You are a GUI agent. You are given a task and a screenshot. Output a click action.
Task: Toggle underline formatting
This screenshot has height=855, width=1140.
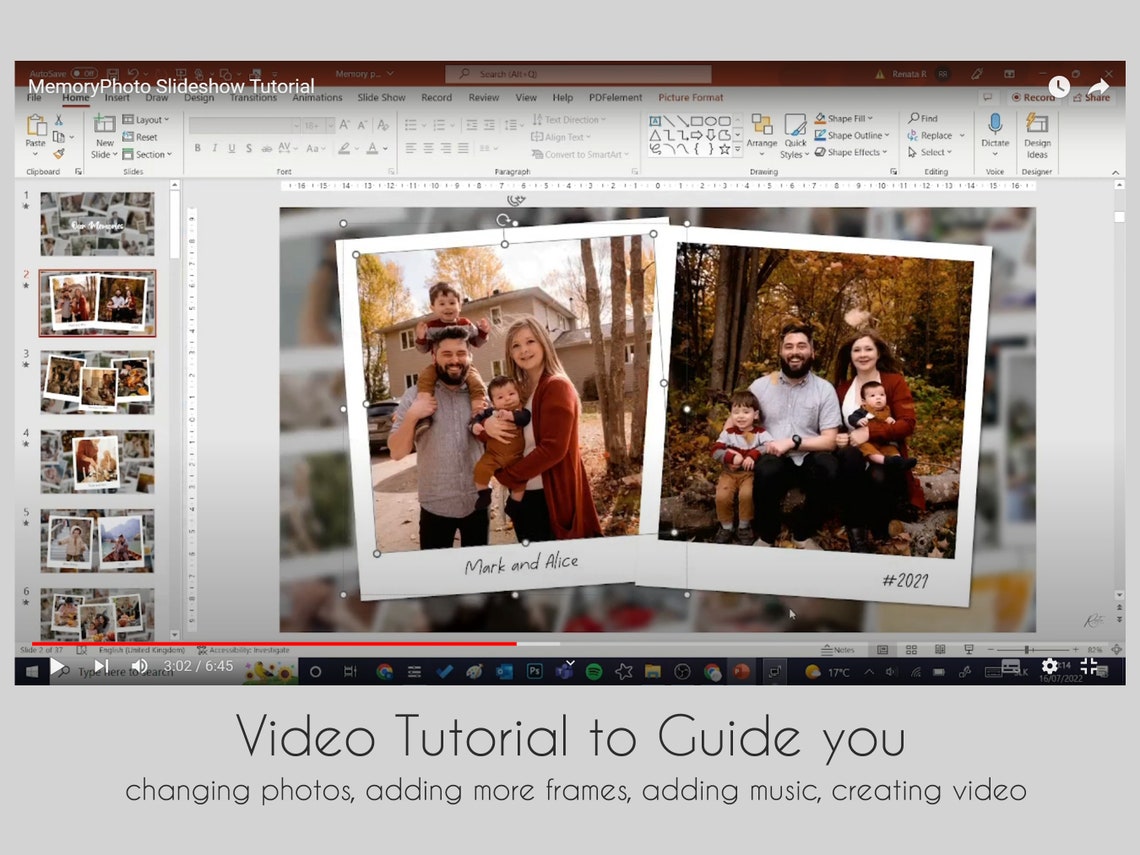(230, 147)
